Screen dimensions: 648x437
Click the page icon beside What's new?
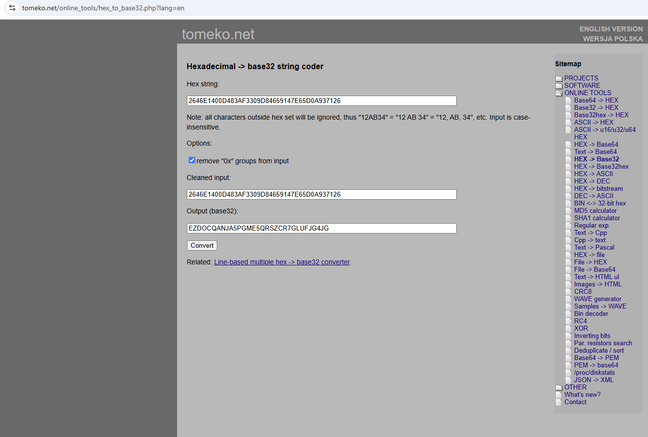(559, 395)
